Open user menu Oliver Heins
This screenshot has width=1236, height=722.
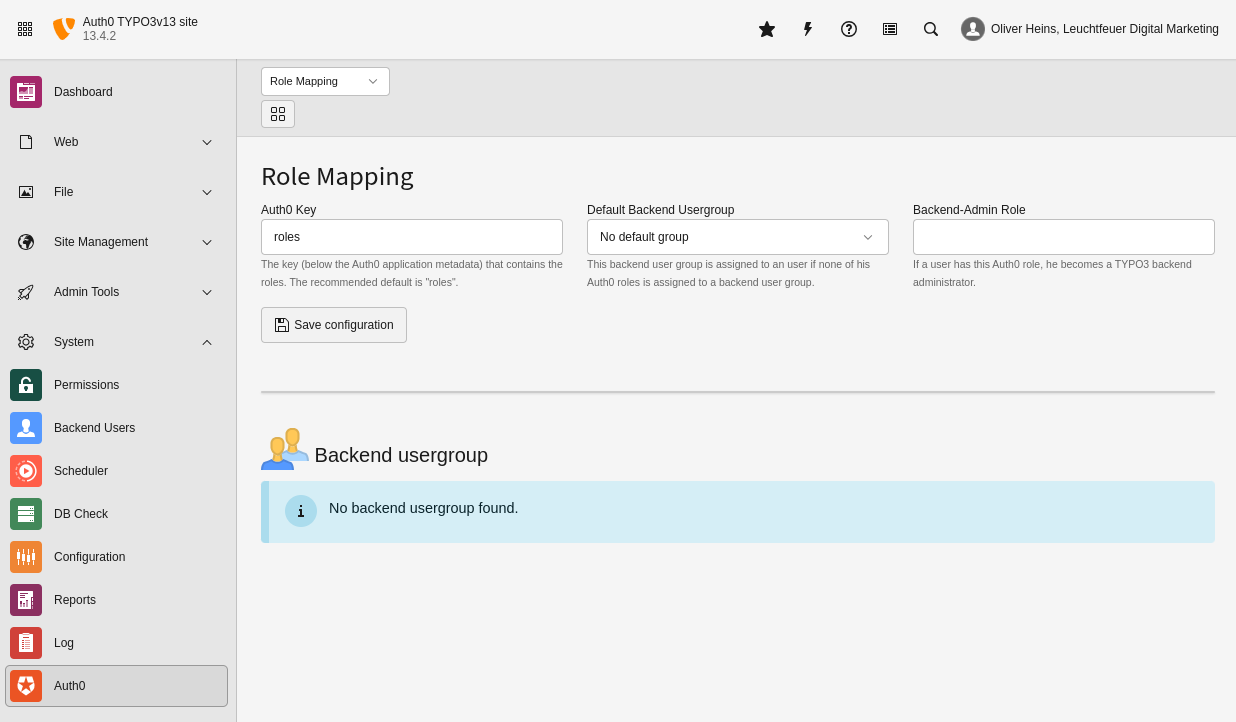point(1090,29)
